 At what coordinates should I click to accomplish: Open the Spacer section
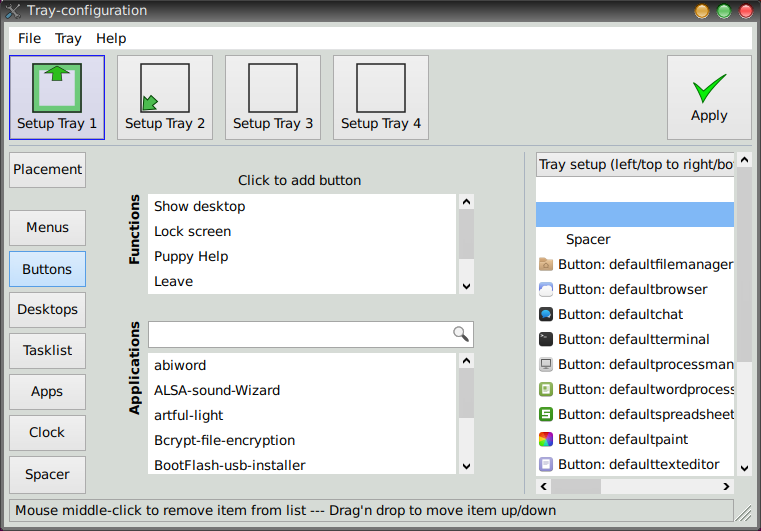tap(48, 474)
